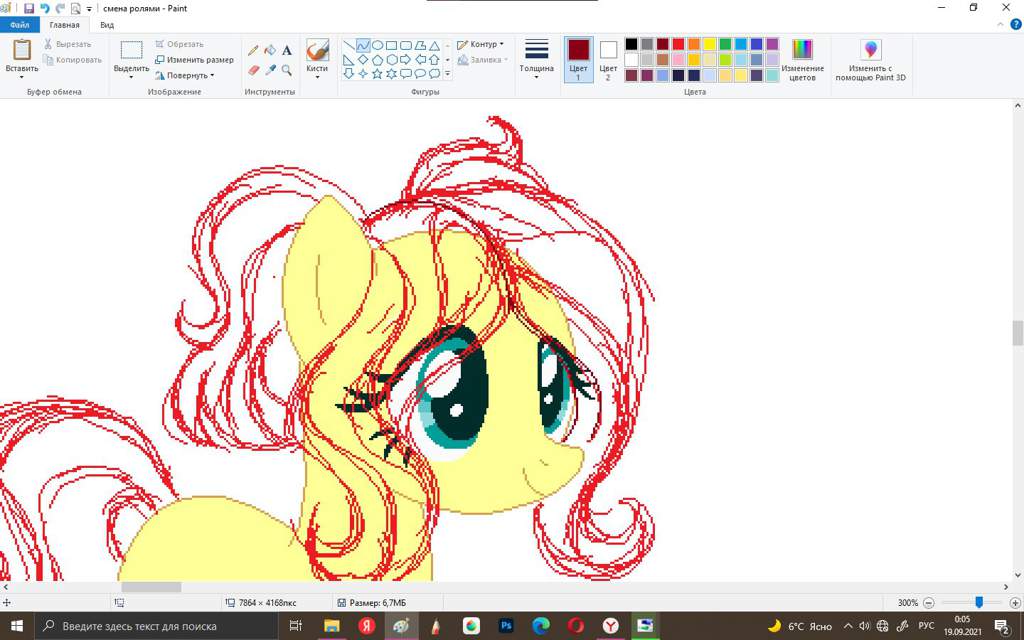Click the zoom out minus button

[929, 603]
